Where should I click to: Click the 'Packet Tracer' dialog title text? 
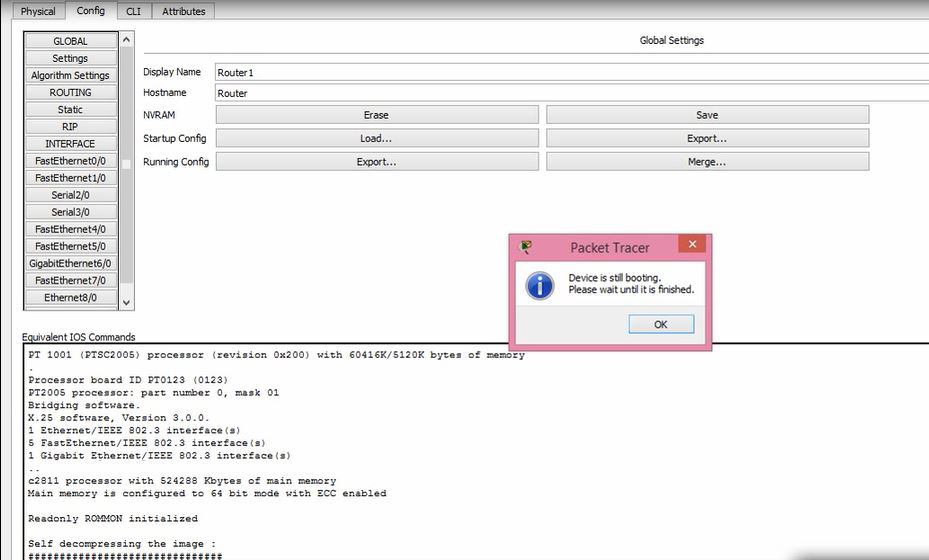point(610,248)
